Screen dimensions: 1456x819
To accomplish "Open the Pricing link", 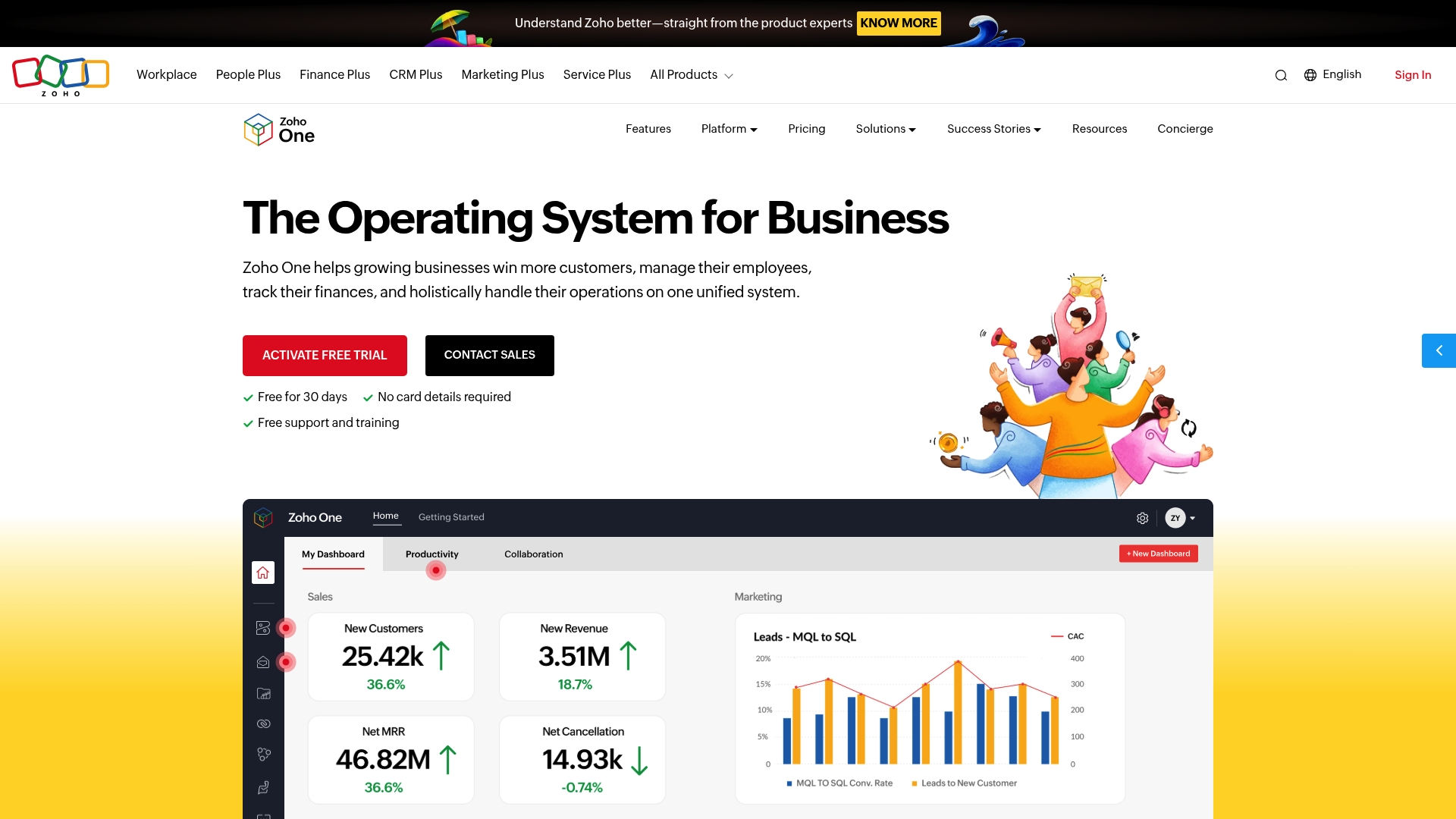I will point(807,129).
